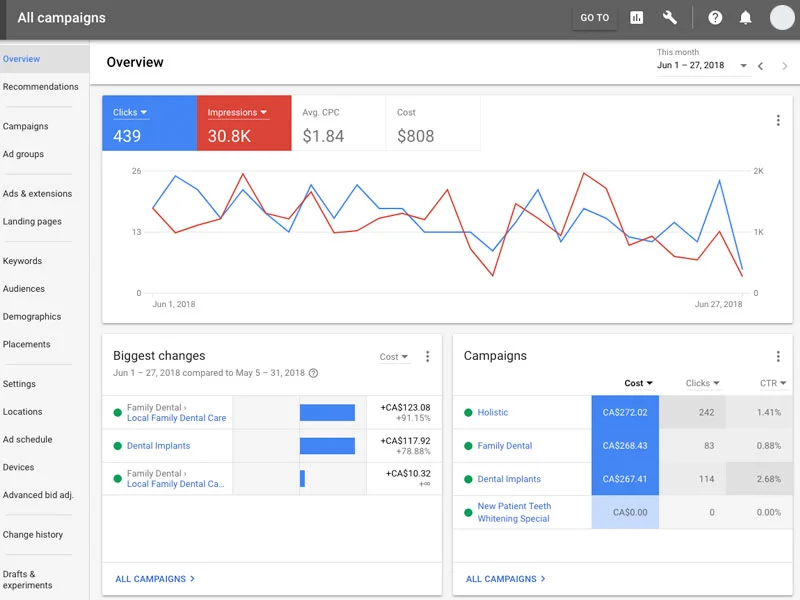The width and height of the screenshot is (800, 600).
Task: Open the help question mark icon
Action: pos(715,18)
